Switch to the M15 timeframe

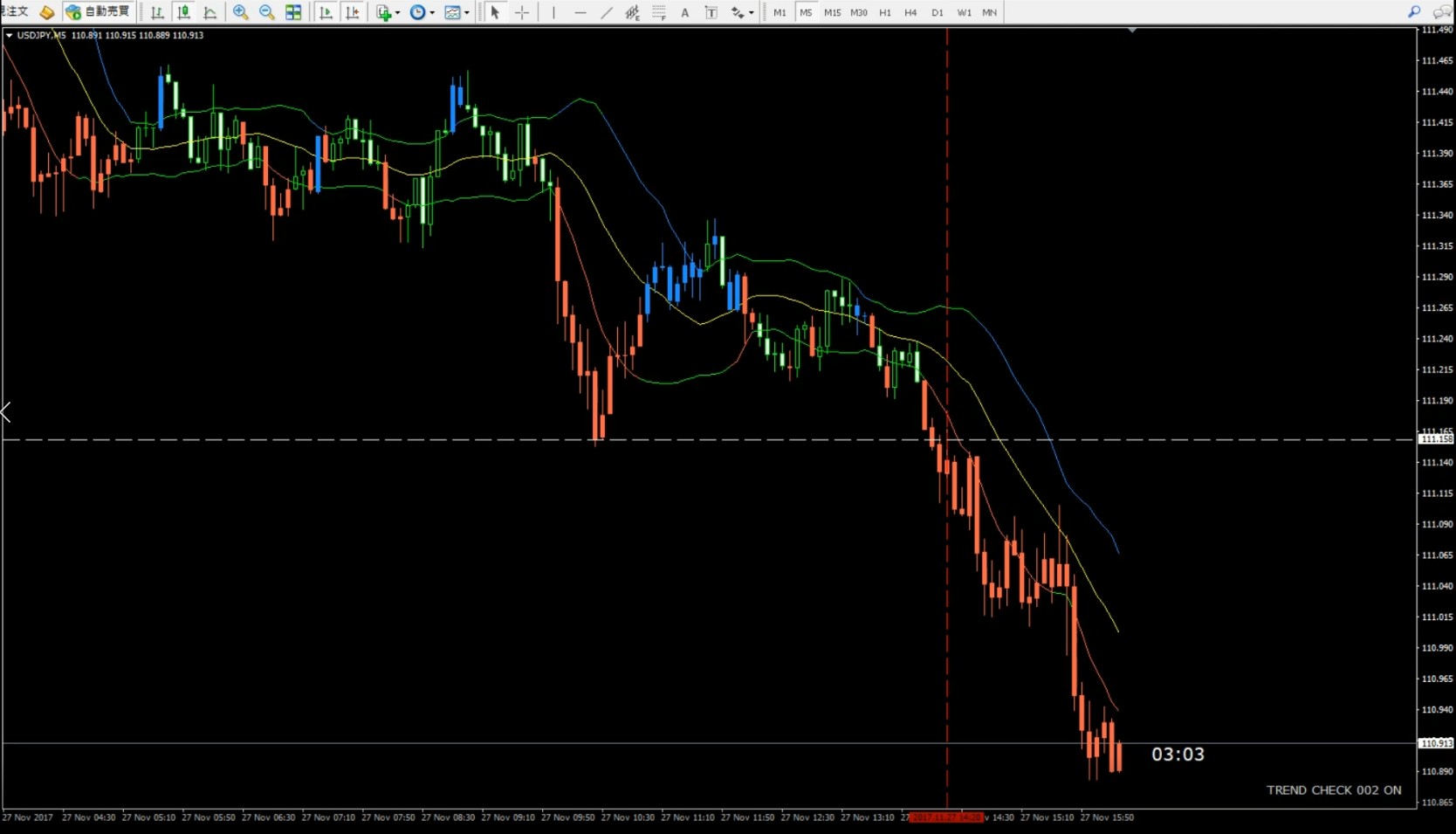point(833,12)
